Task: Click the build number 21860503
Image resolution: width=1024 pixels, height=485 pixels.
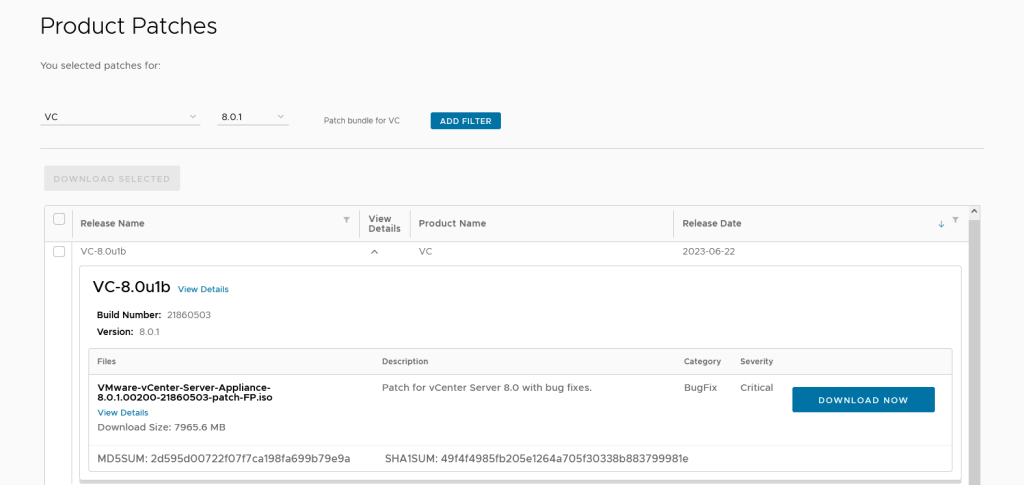Action: [x=189, y=315]
